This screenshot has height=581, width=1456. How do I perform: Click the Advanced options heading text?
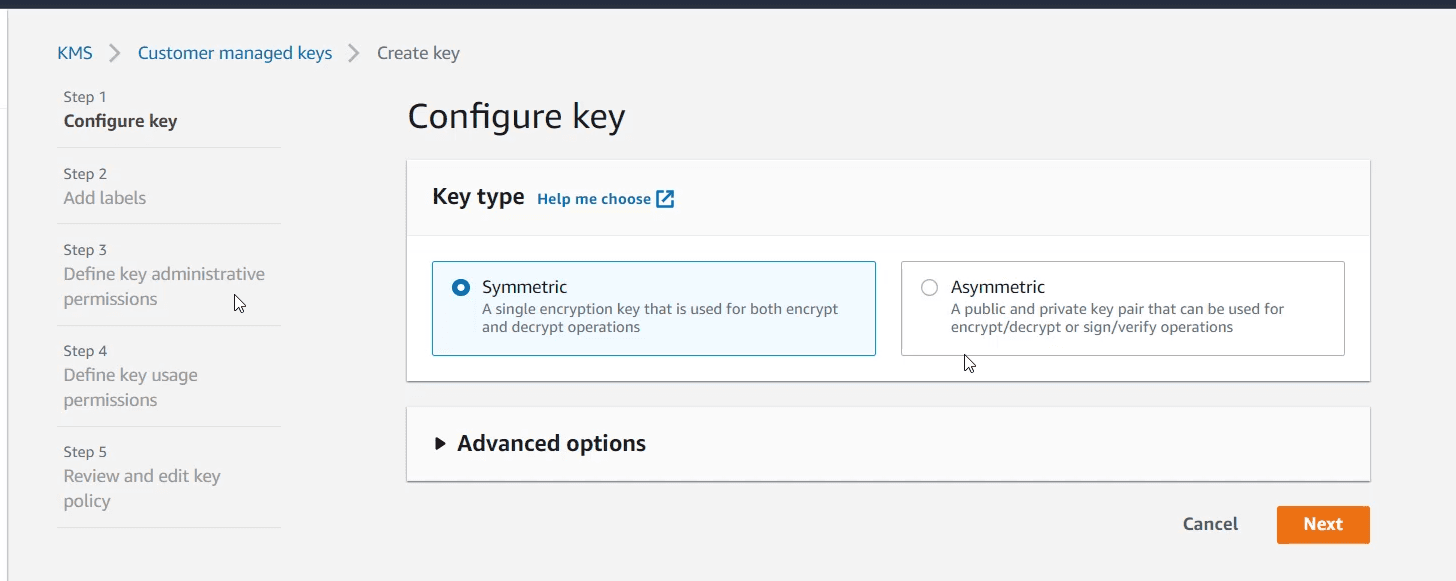(551, 444)
